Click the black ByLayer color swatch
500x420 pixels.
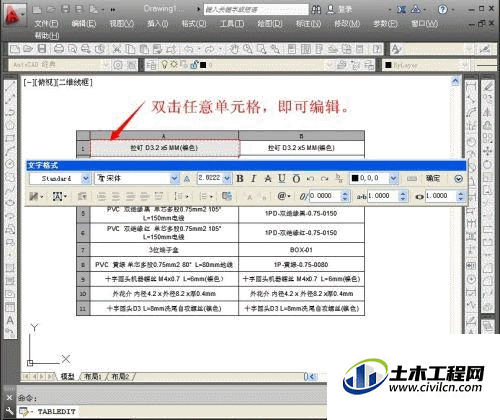(x=388, y=65)
